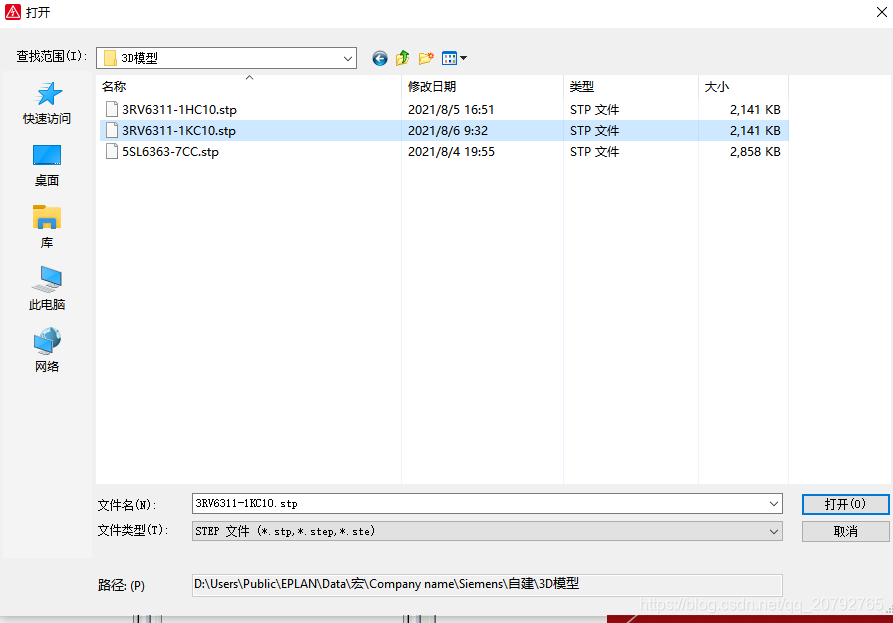Open This PC (此电脑) location
Viewport: 893px width, 623px height.
[47, 290]
